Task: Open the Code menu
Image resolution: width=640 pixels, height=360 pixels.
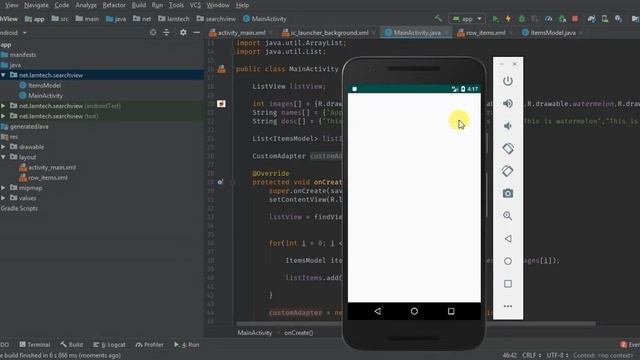Action: tap(62, 5)
